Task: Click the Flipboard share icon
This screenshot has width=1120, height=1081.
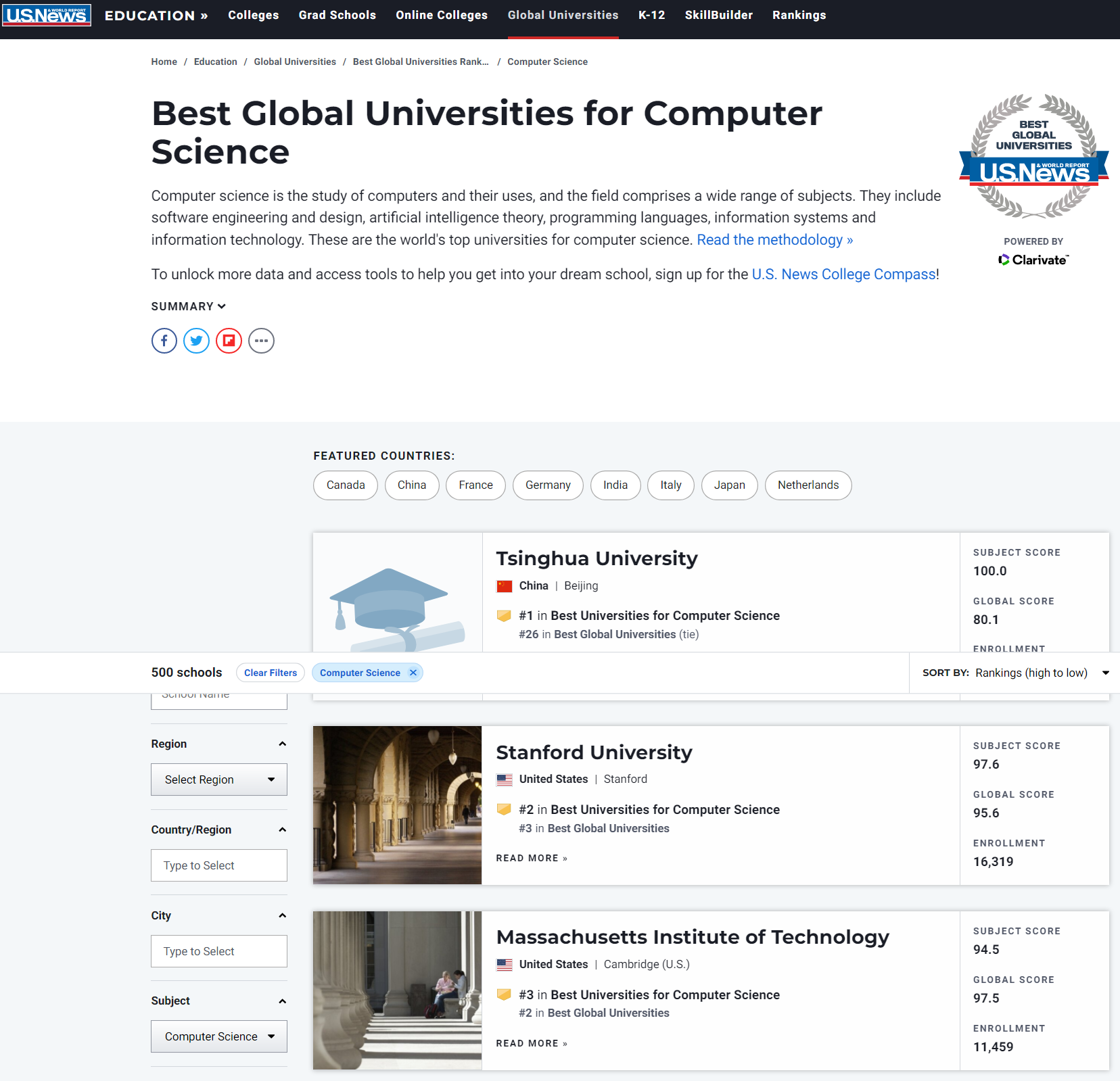Action: tap(229, 341)
